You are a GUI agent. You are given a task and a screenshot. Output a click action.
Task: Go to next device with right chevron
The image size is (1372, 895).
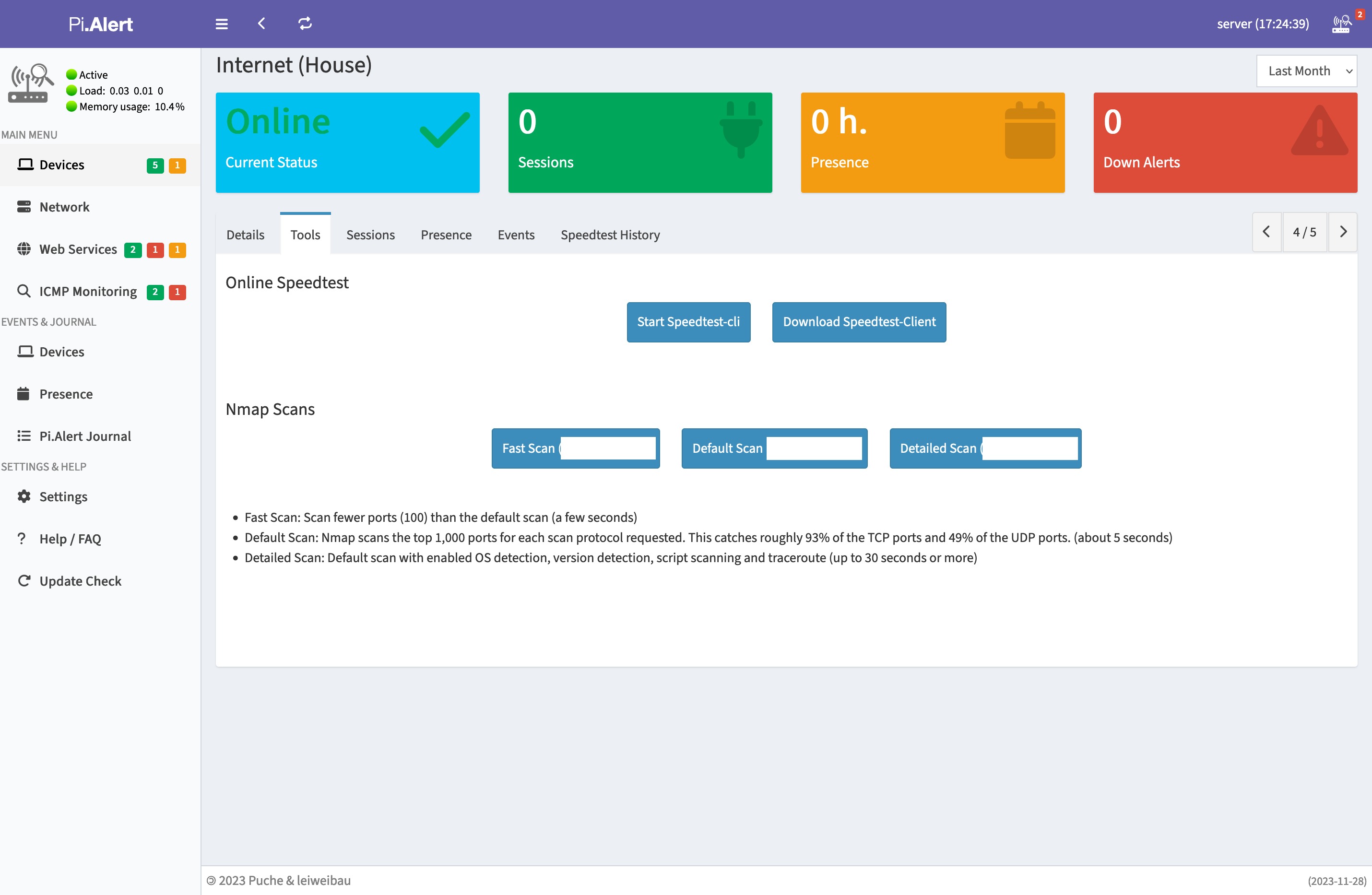click(x=1343, y=232)
